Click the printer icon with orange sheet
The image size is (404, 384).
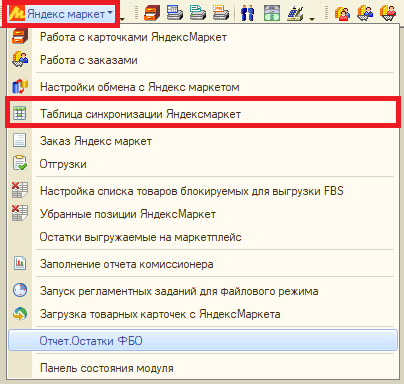point(221,13)
